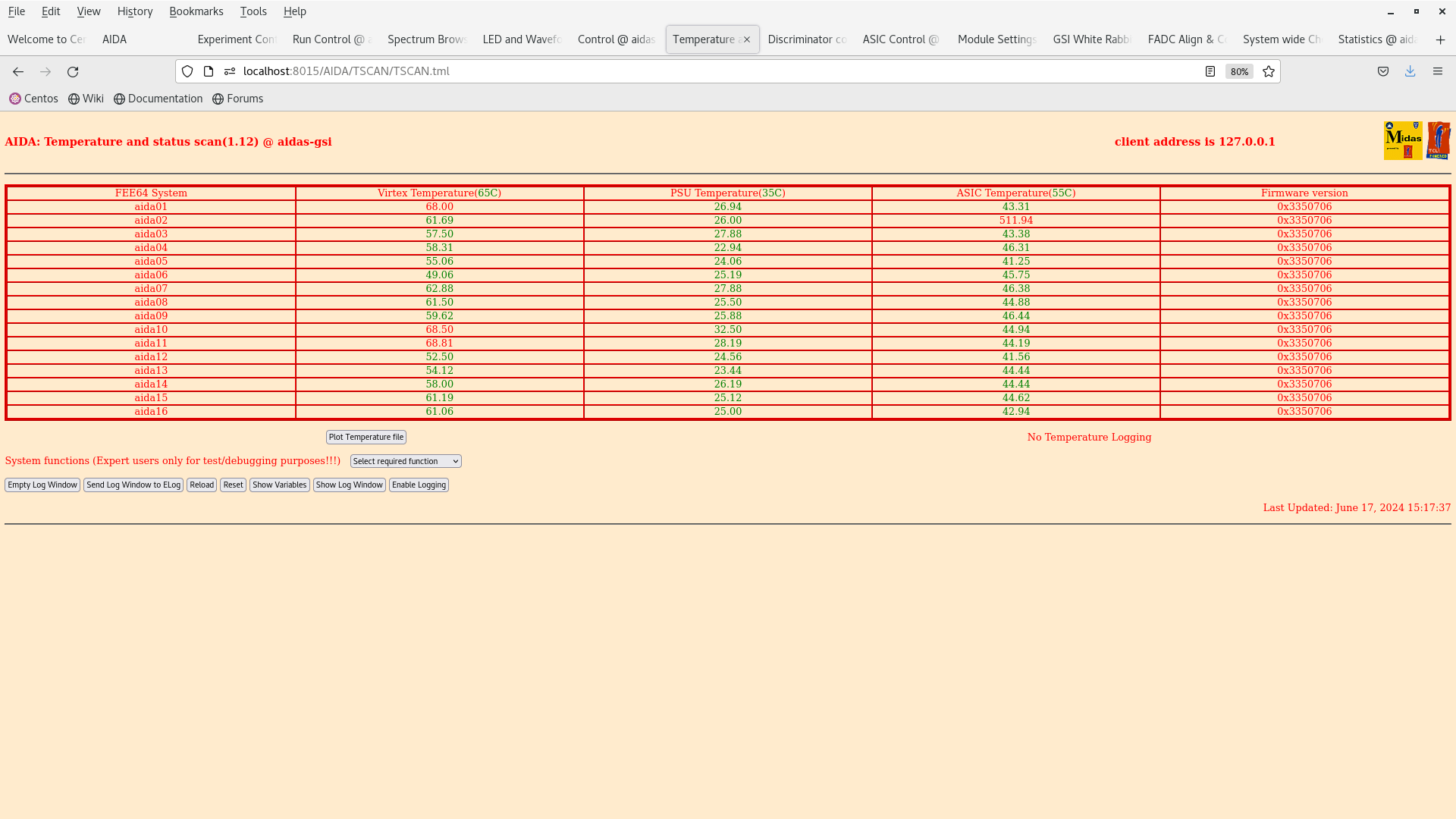Open the AIDA application tab
The image size is (1456, 819).
point(113,39)
